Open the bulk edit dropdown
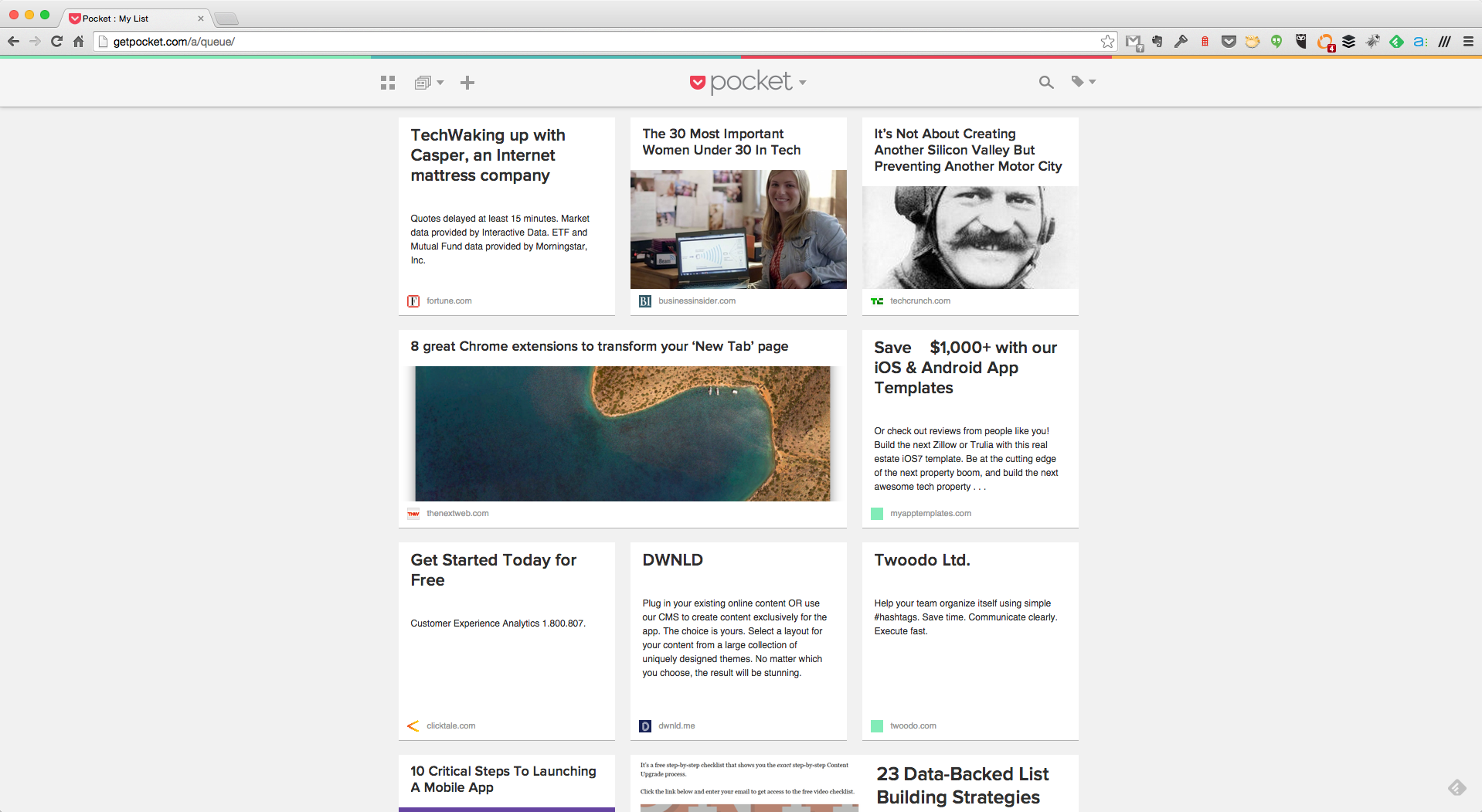Screen dimensions: 1482x812 tap(429, 83)
